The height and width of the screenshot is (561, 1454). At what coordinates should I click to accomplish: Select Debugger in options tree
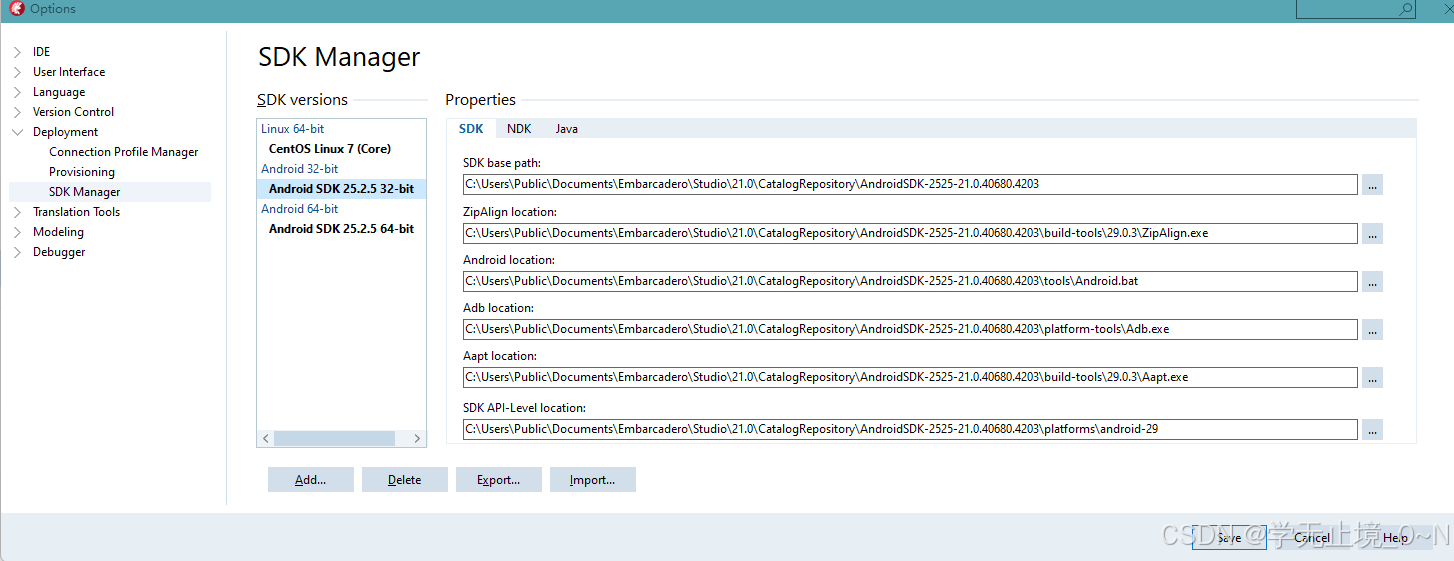(x=59, y=252)
